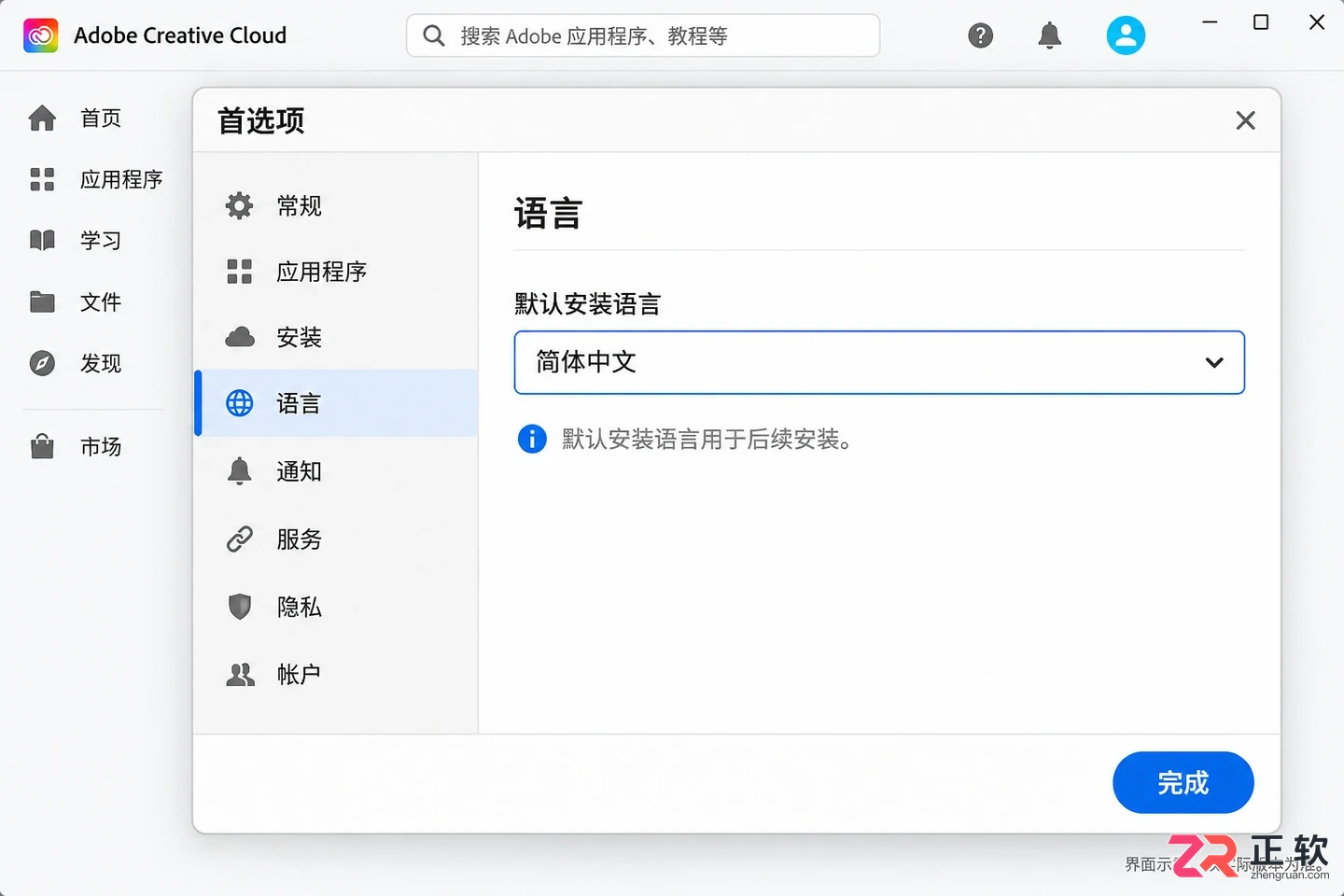Switch to 常规 preferences tab
The height and width of the screenshot is (896, 1344).
pyautogui.click(x=336, y=205)
